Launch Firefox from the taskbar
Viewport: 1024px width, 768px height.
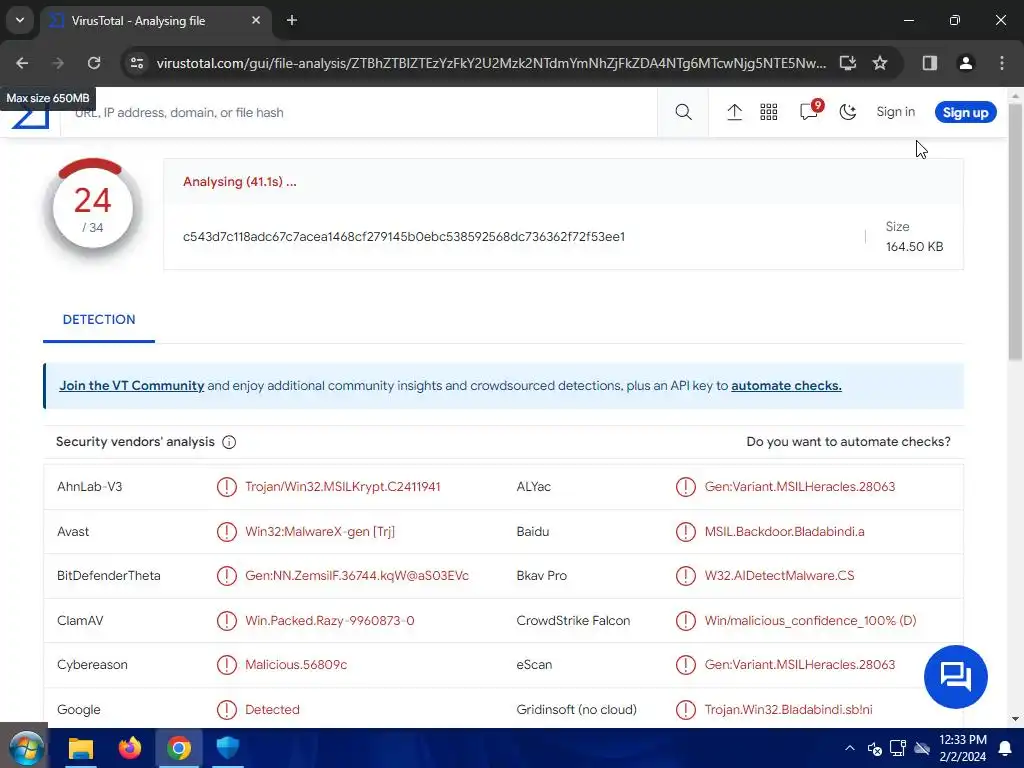(x=130, y=748)
